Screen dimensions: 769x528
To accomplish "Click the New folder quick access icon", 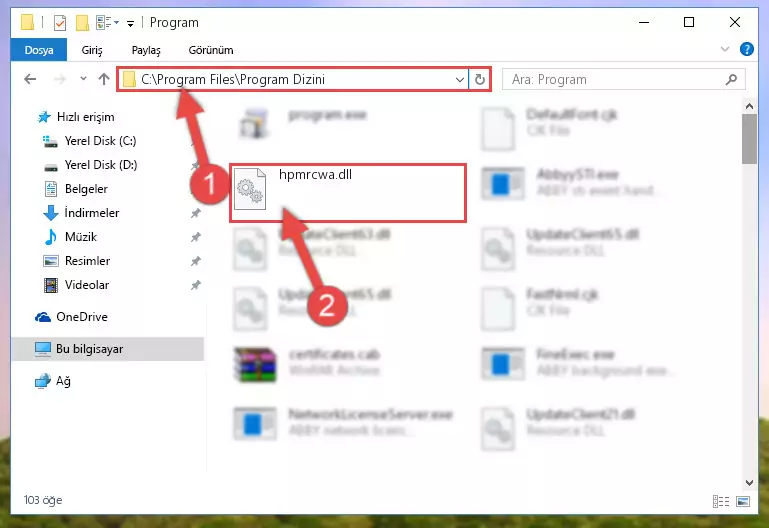I will [82, 23].
